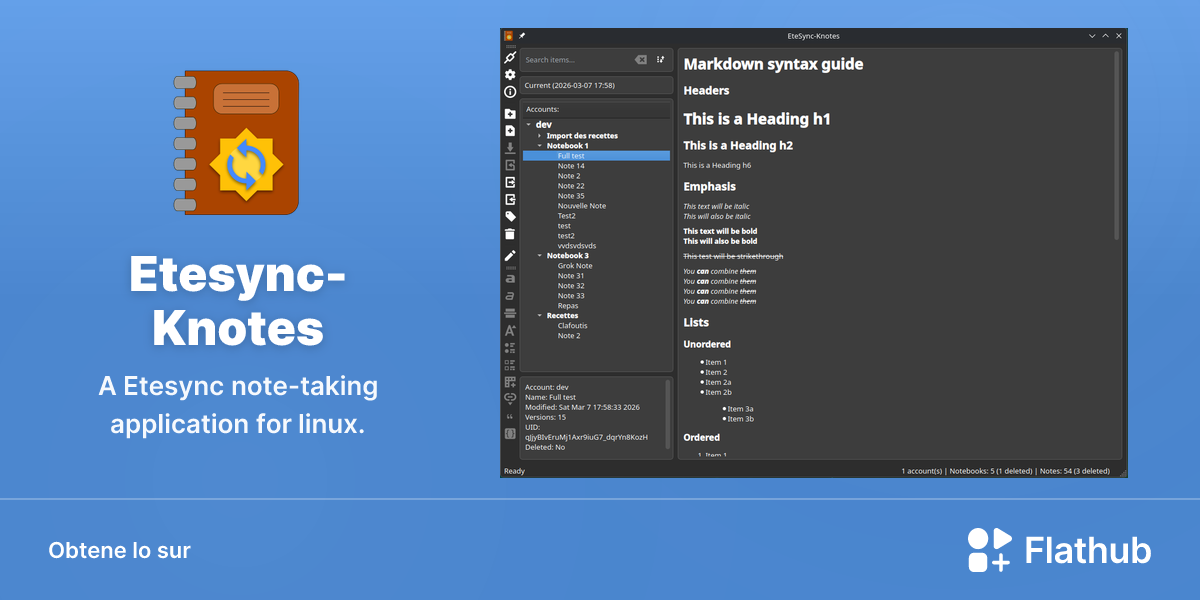Screen dimensions: 1200x600
Task: Click the trash delete icon
Action: tap(510, 234)
